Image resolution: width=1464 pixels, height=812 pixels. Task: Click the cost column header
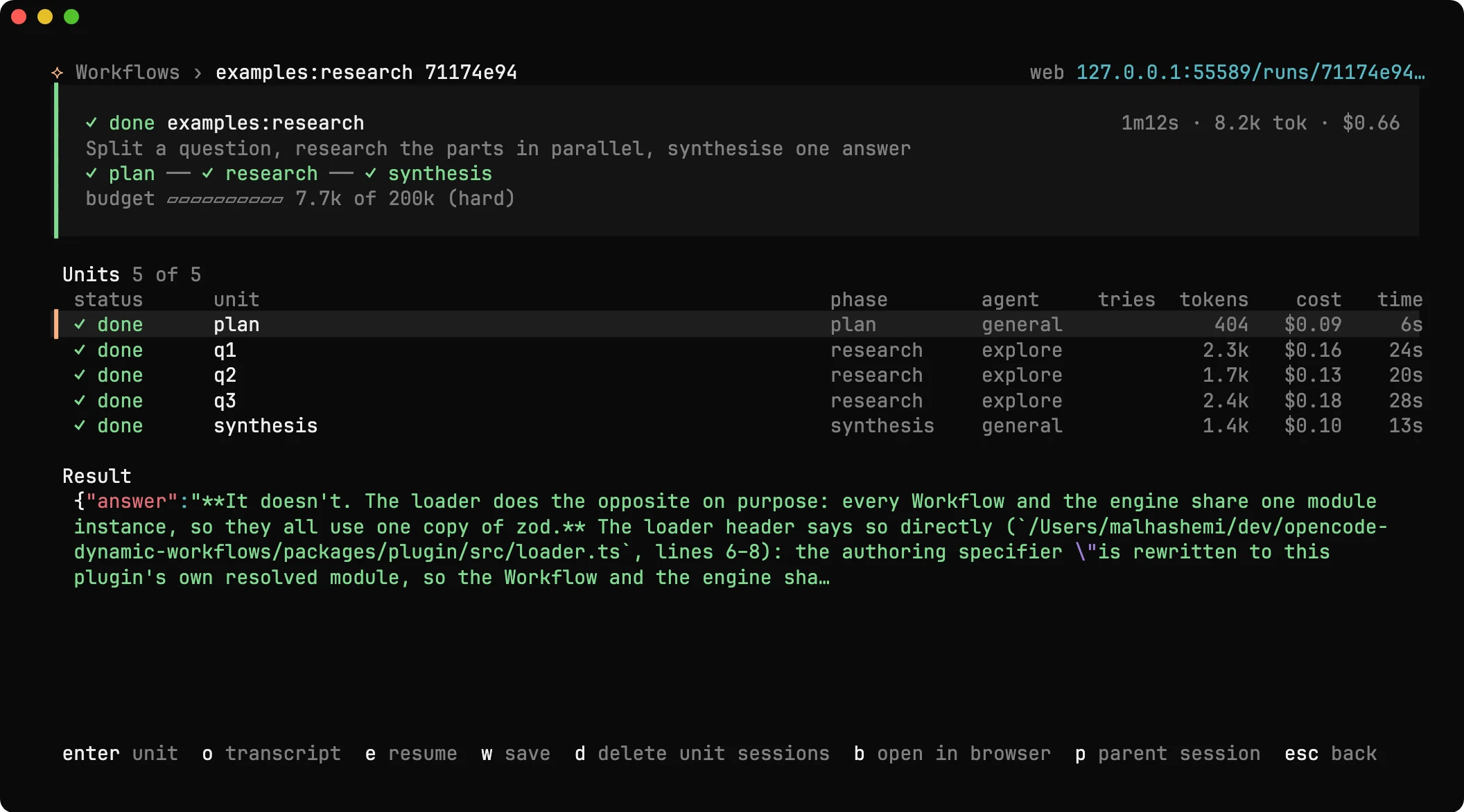coord(1318,299)
